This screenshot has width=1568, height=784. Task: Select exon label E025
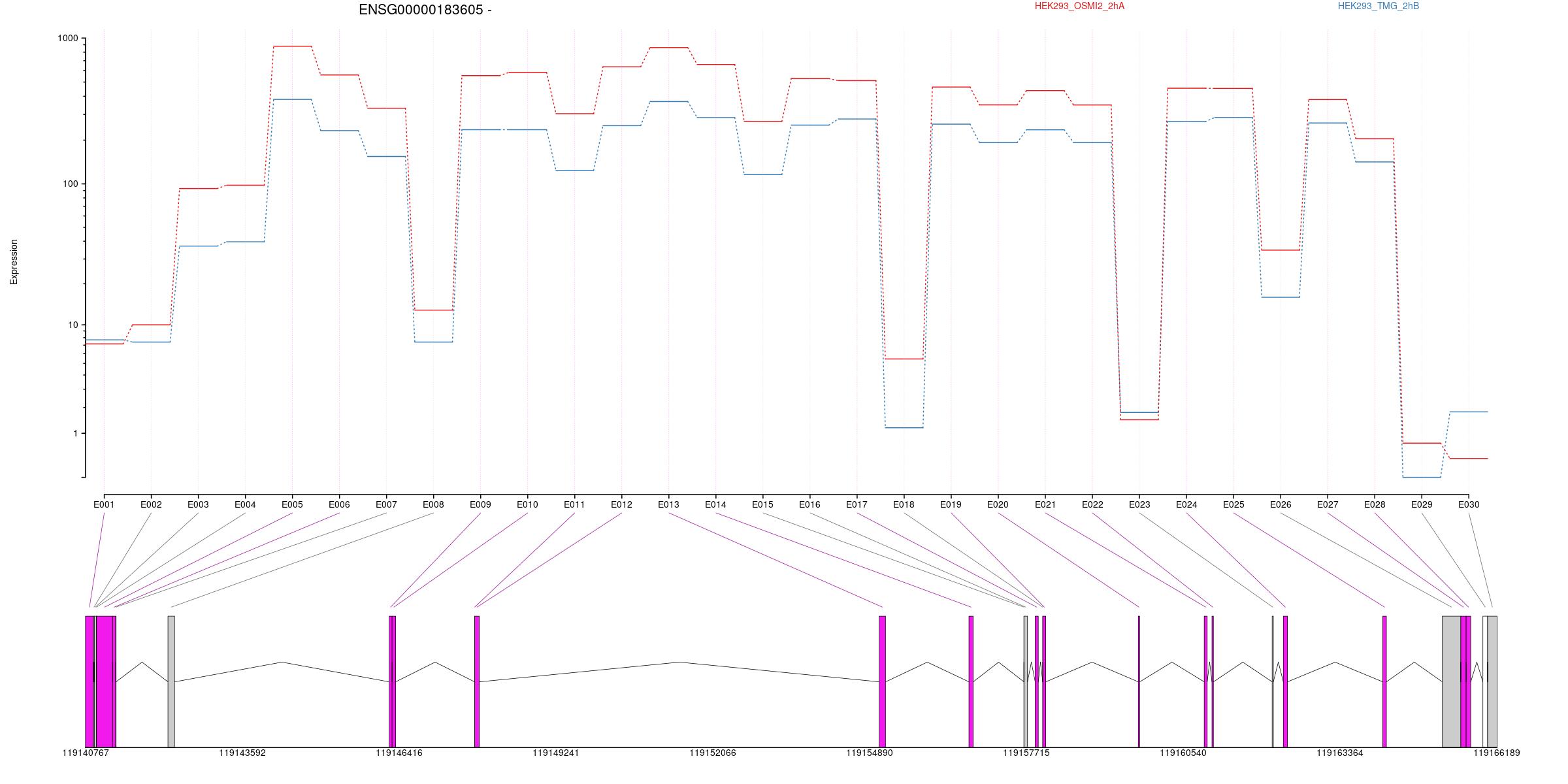tap(1233, 504)
